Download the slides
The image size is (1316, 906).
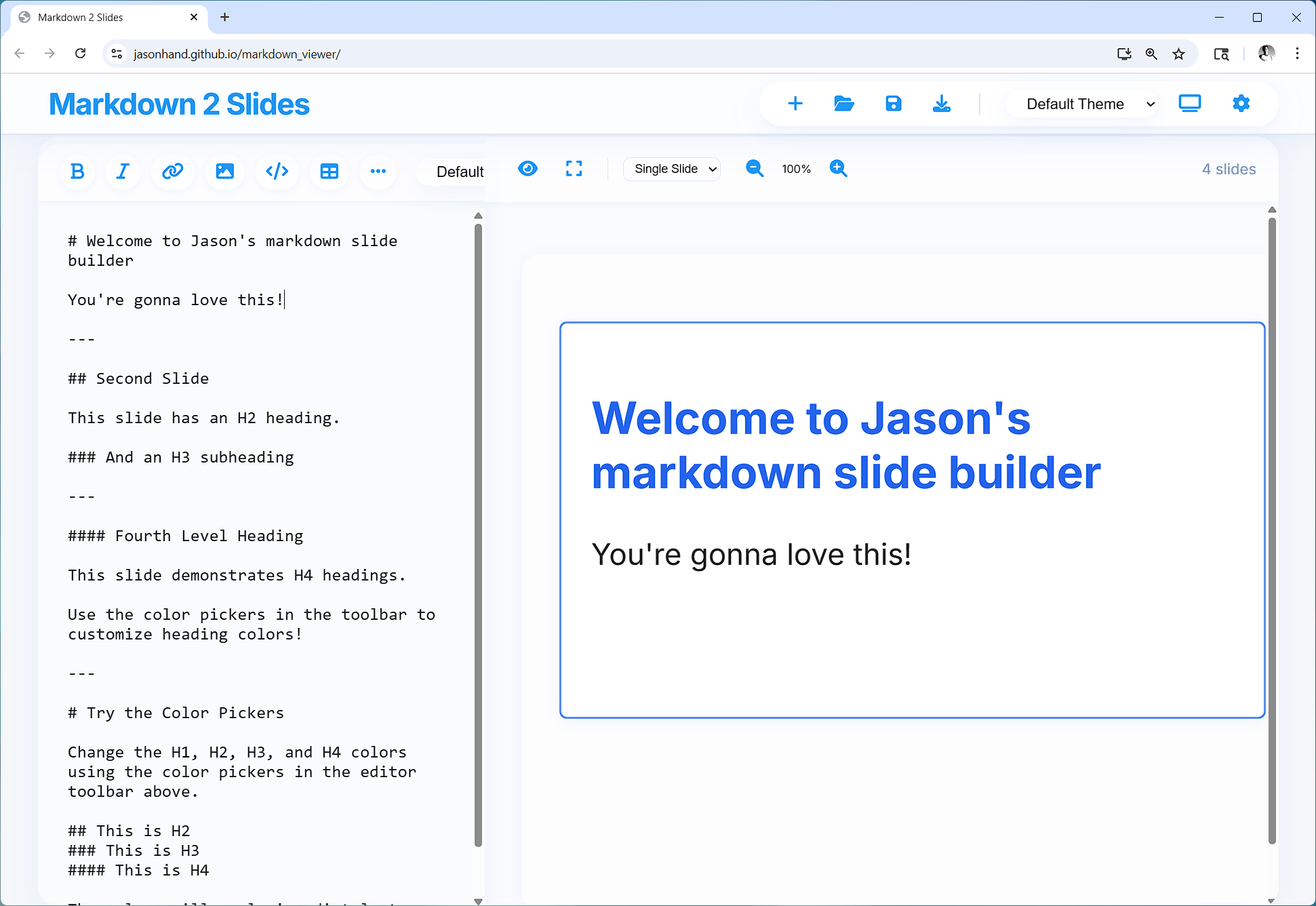942,104
